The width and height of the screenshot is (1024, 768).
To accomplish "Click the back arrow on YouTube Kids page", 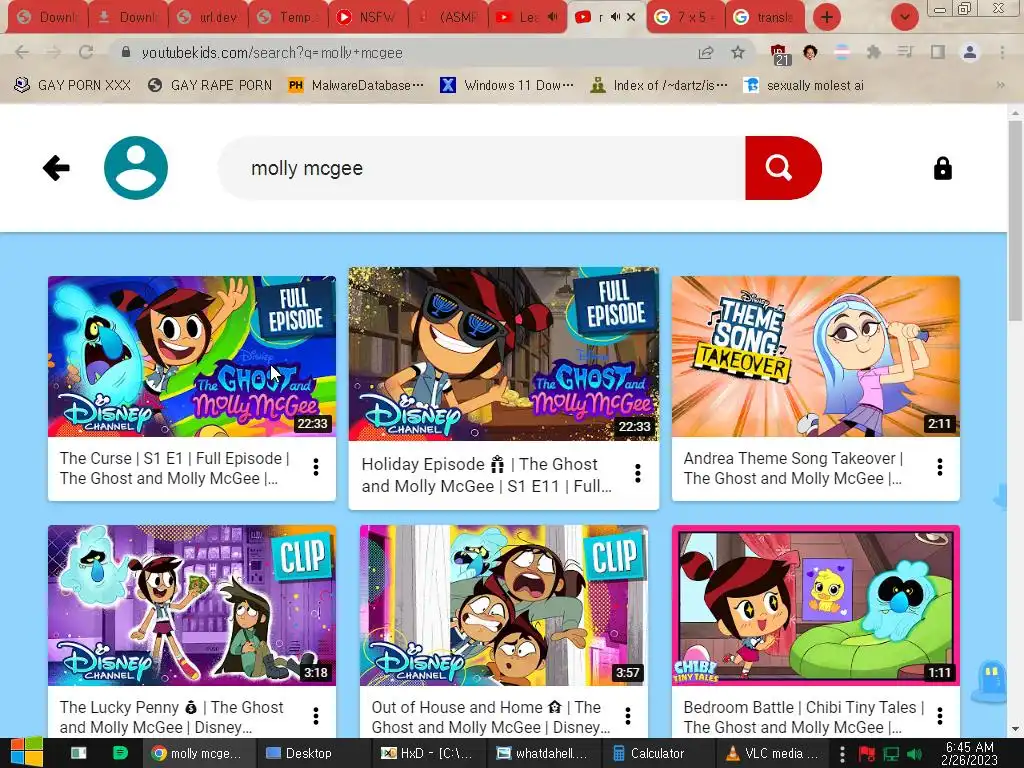I will [x=56, y=168].
